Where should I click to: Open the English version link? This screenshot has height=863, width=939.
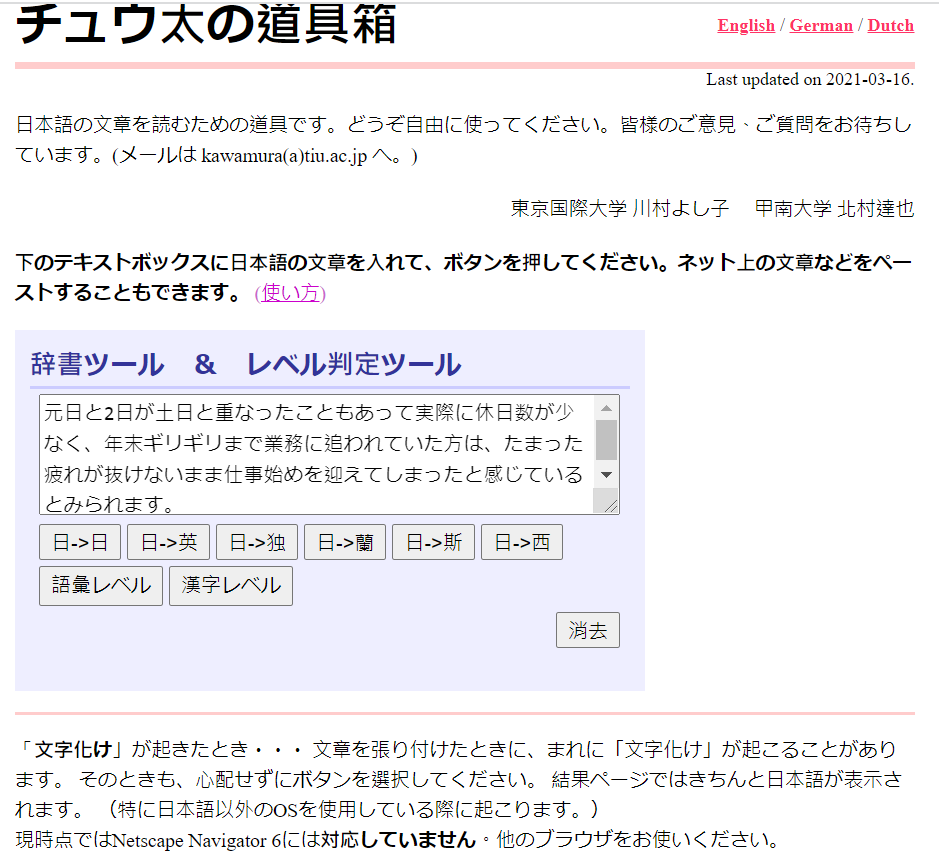pos(746,25)
